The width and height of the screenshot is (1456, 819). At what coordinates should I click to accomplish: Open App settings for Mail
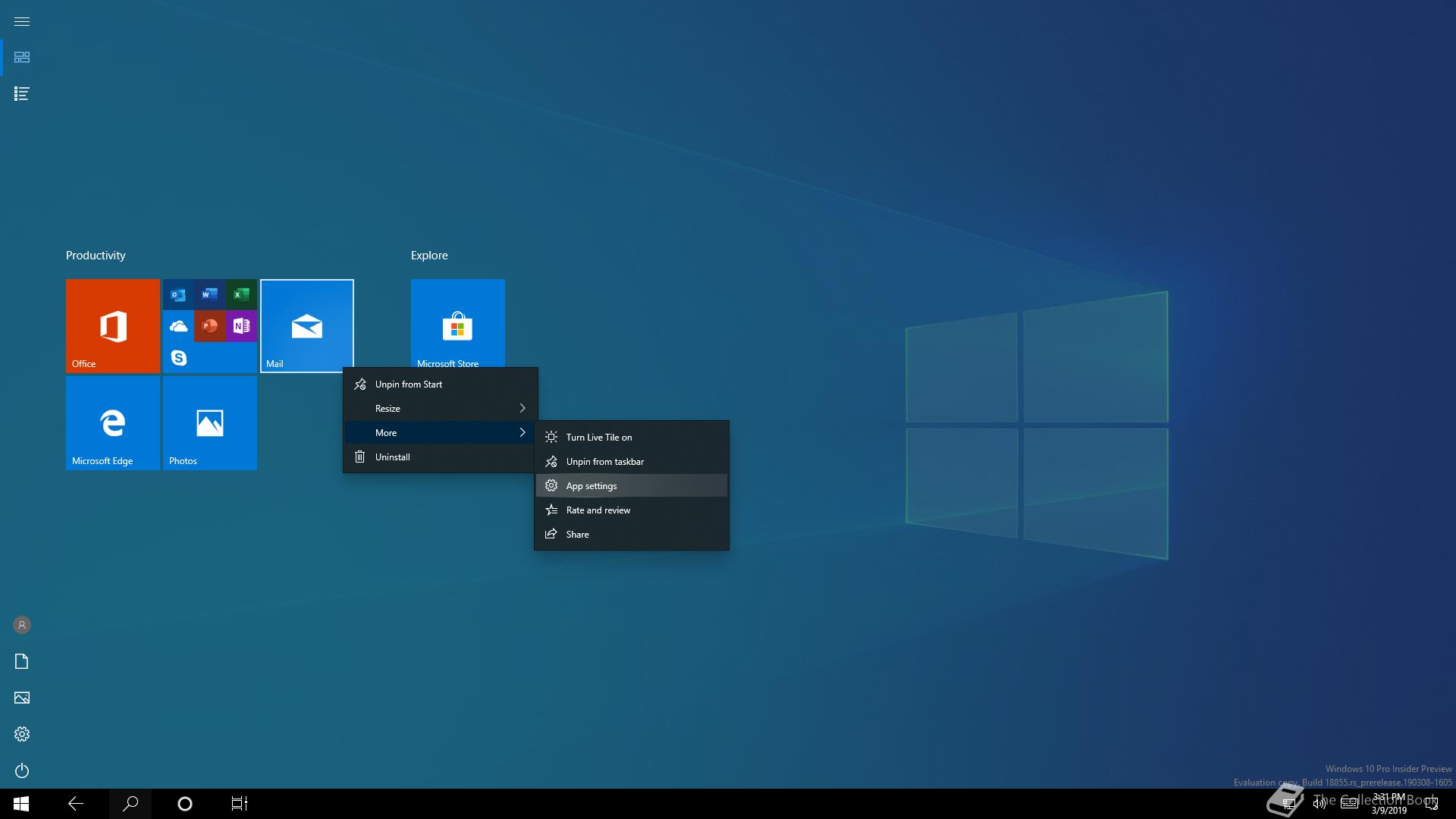632,486
